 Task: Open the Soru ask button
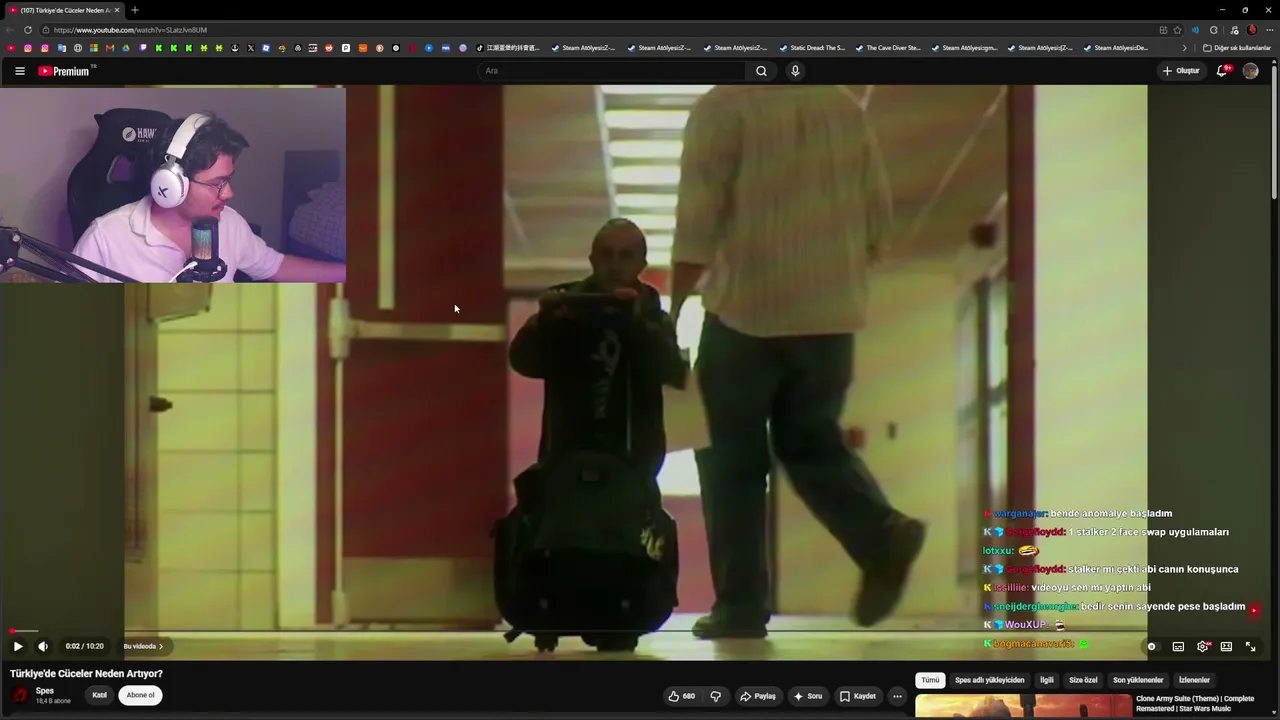point(808,696)
